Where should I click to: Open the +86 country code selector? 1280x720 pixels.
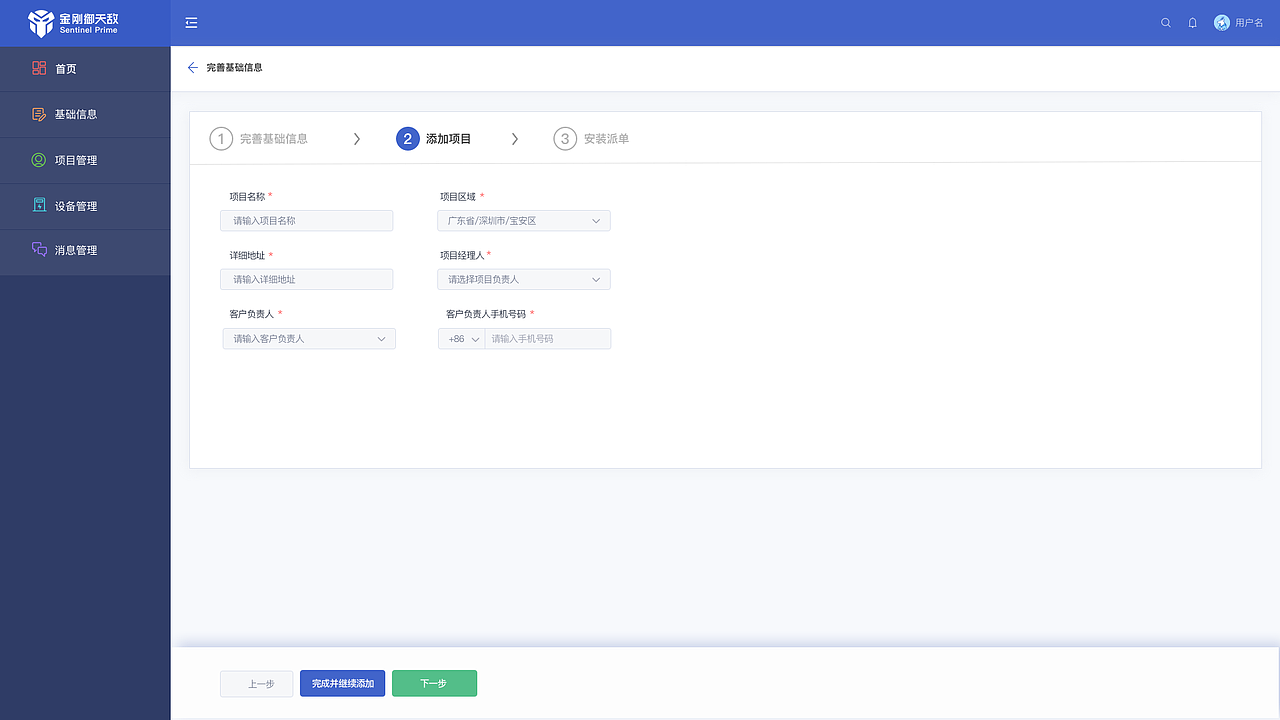[x=462, y=339]
